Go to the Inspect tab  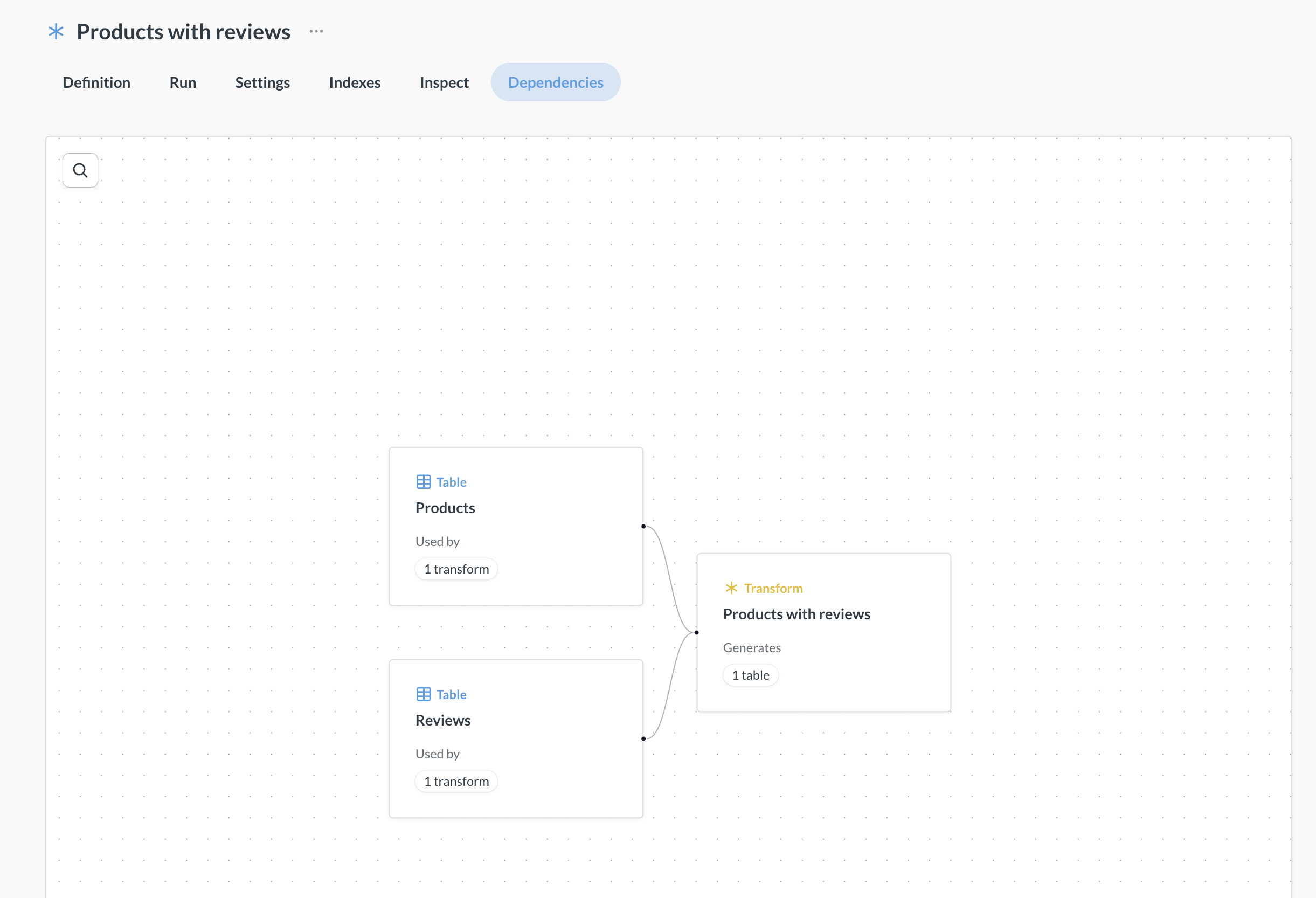(x=444, y=82)
